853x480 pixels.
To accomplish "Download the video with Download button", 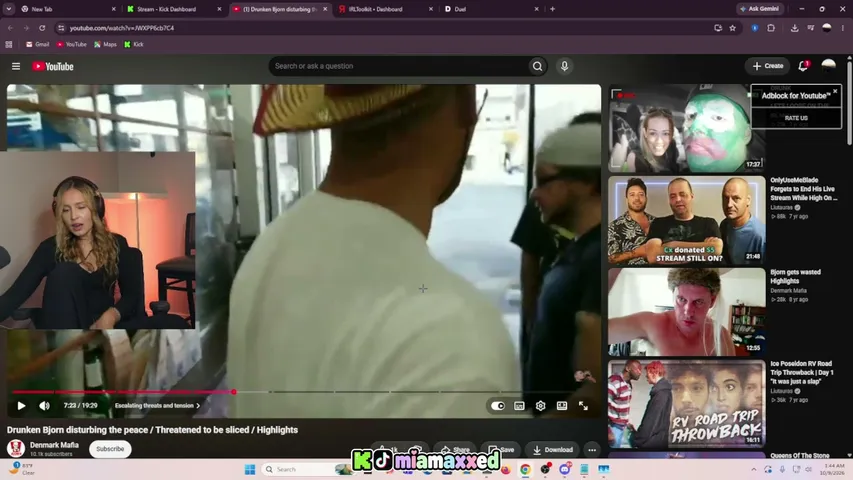I will coord(552,450).
